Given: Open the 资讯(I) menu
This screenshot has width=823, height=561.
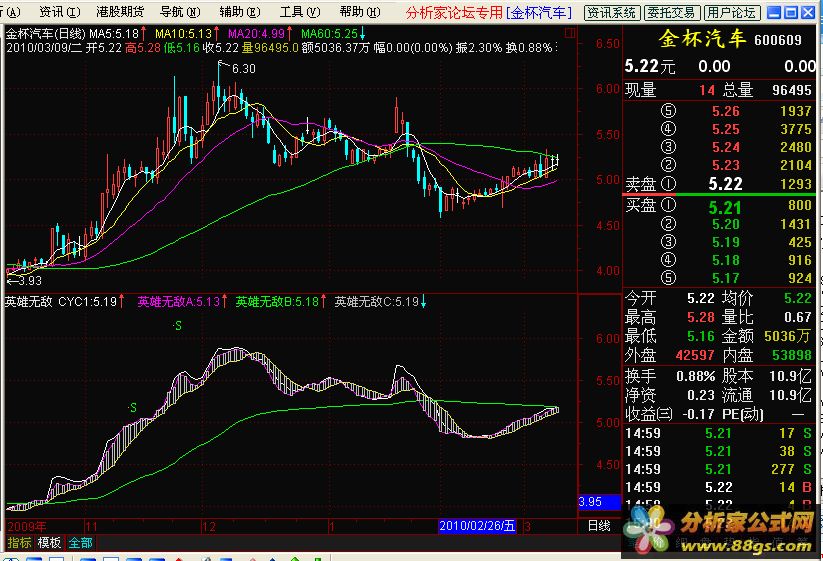Looking at the screenshot, I should pyautogui.click(x=60, y=12).
